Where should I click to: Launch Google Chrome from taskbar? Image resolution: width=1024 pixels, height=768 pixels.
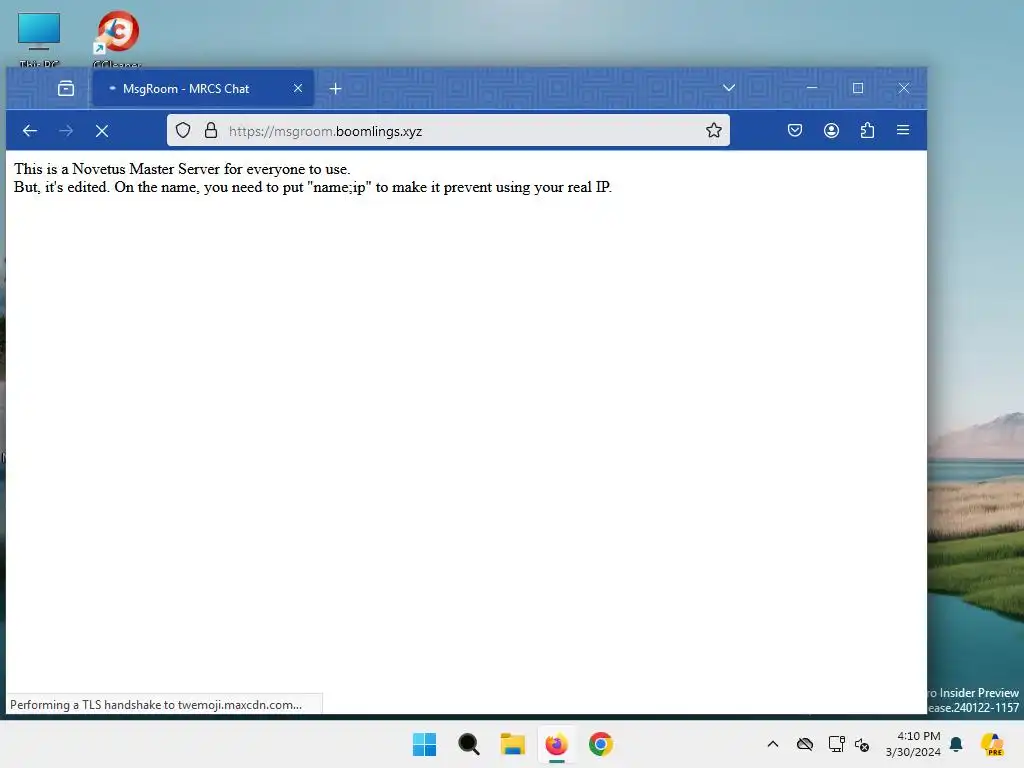click(x=601, y=744)
